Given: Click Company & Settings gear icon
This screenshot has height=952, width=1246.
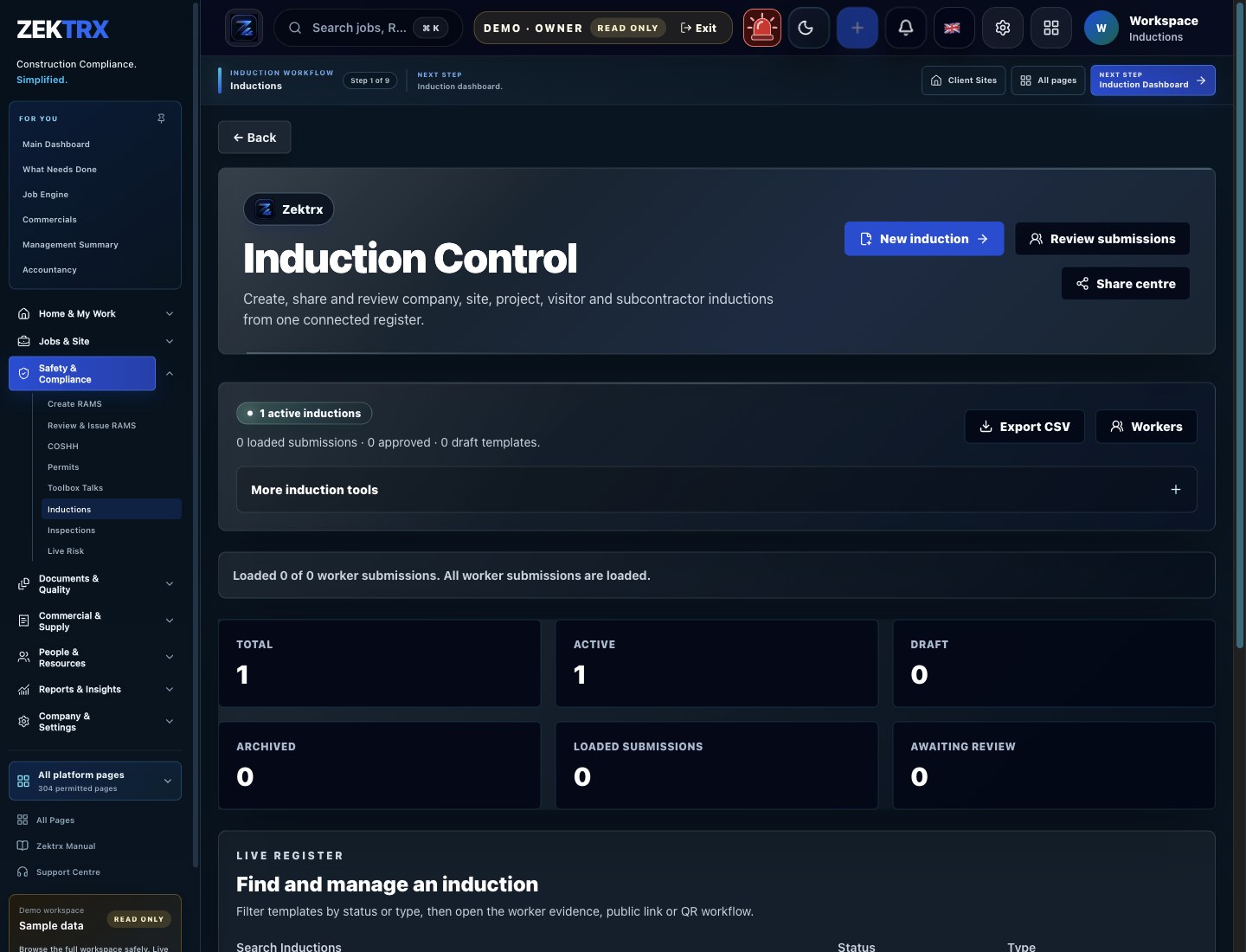Looking at the screenshot, I should (x=24, y=722).
